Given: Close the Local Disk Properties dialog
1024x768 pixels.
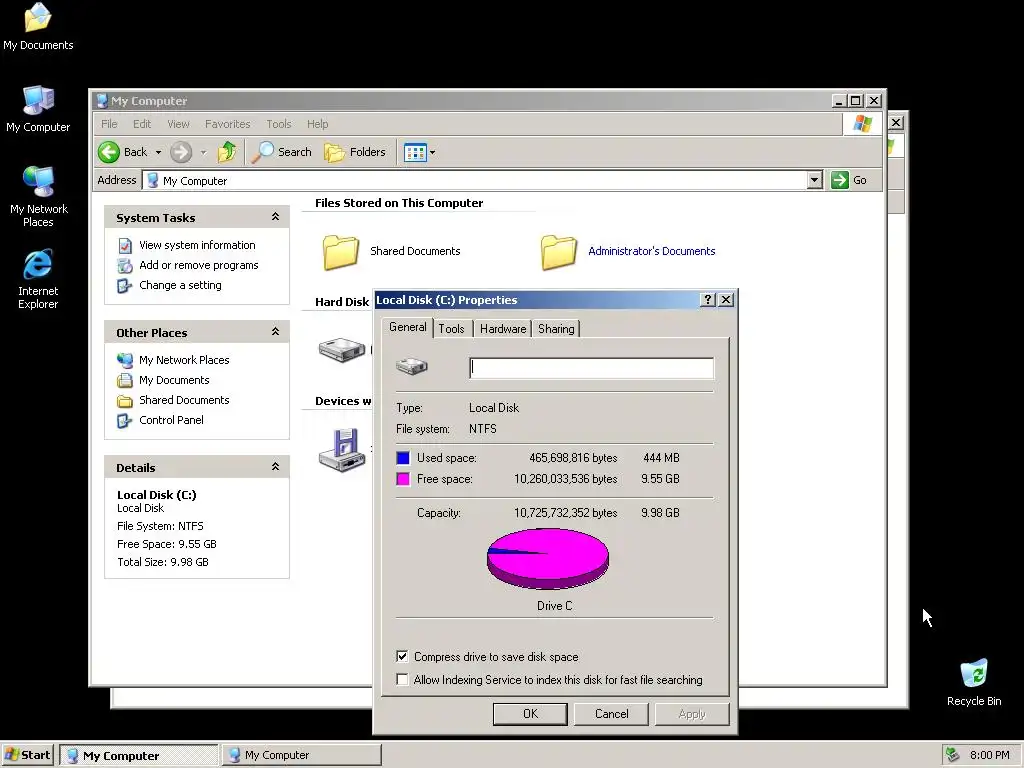Looking at the screenshot, I should coord(726,300).
